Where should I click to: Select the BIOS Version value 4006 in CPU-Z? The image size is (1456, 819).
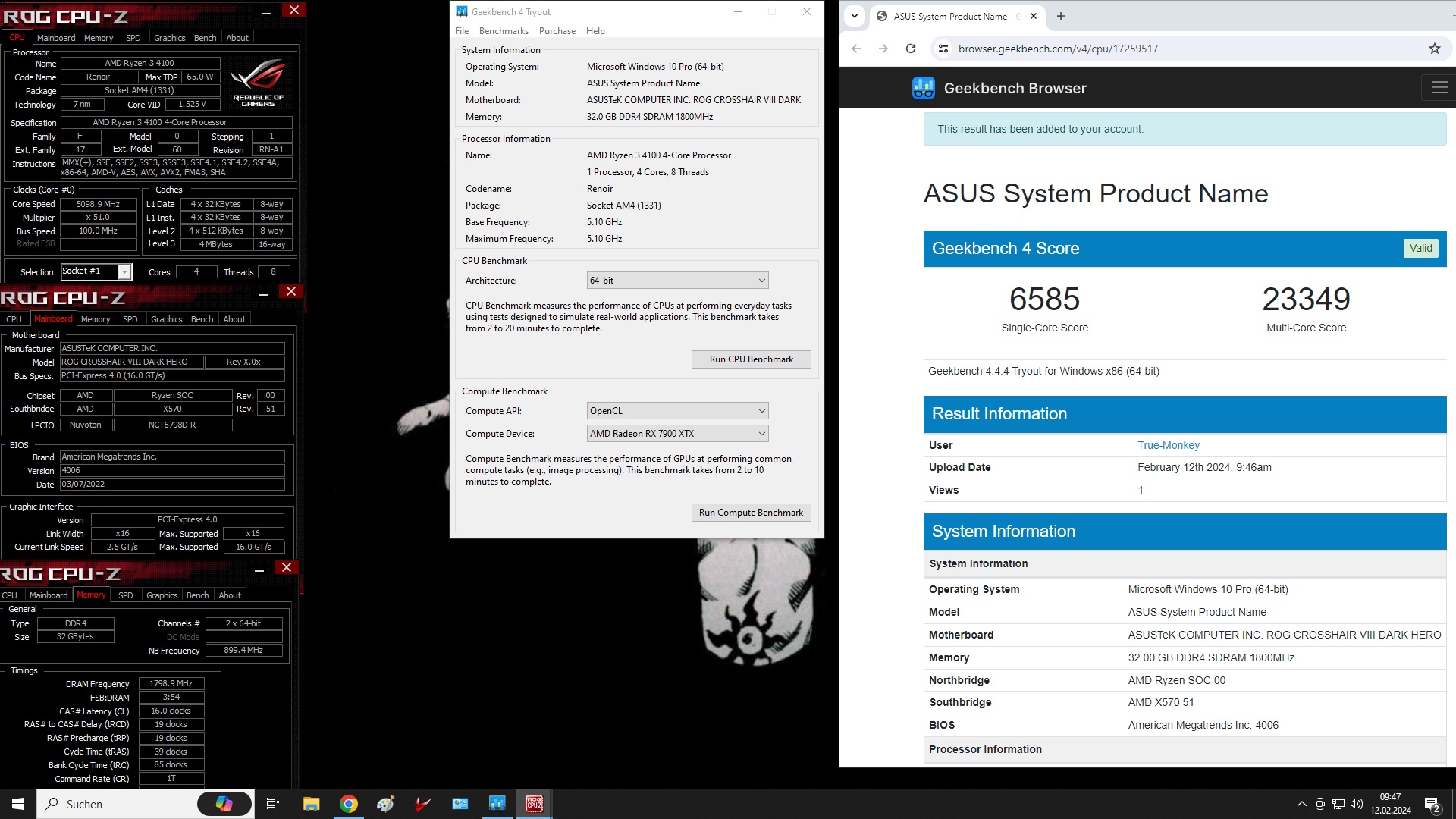coord(173,470)
